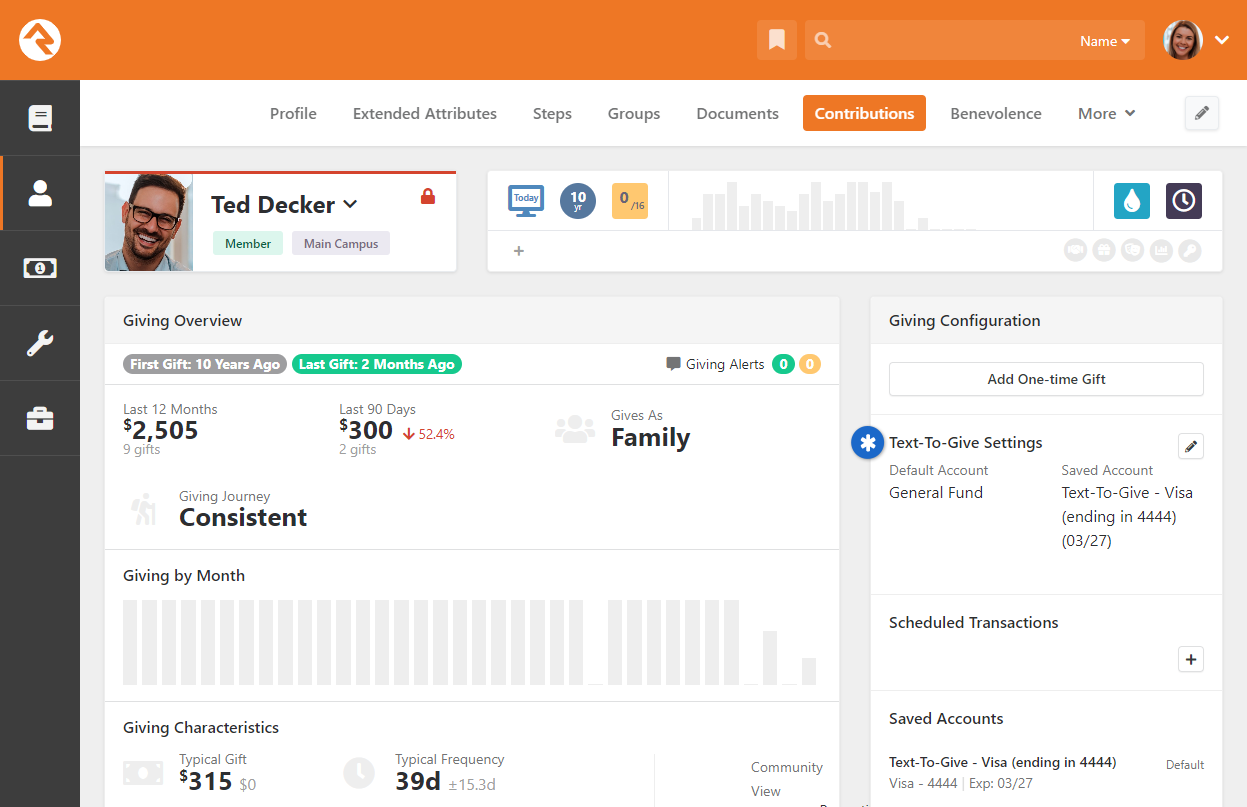Click the greyed key badge icon
The height and width of the screenshot is (807, 1247).
pyautogui.click(x=1189, y=251)
